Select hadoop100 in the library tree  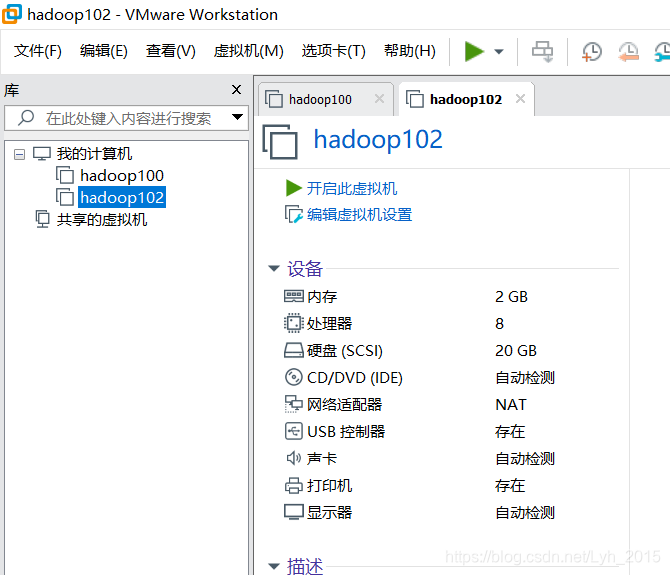click(x=122, y=176)
